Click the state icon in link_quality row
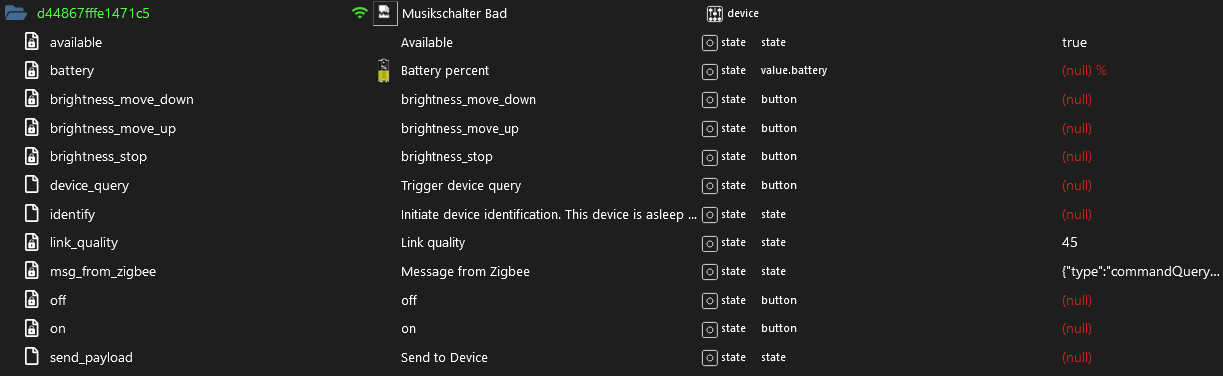 709,243
